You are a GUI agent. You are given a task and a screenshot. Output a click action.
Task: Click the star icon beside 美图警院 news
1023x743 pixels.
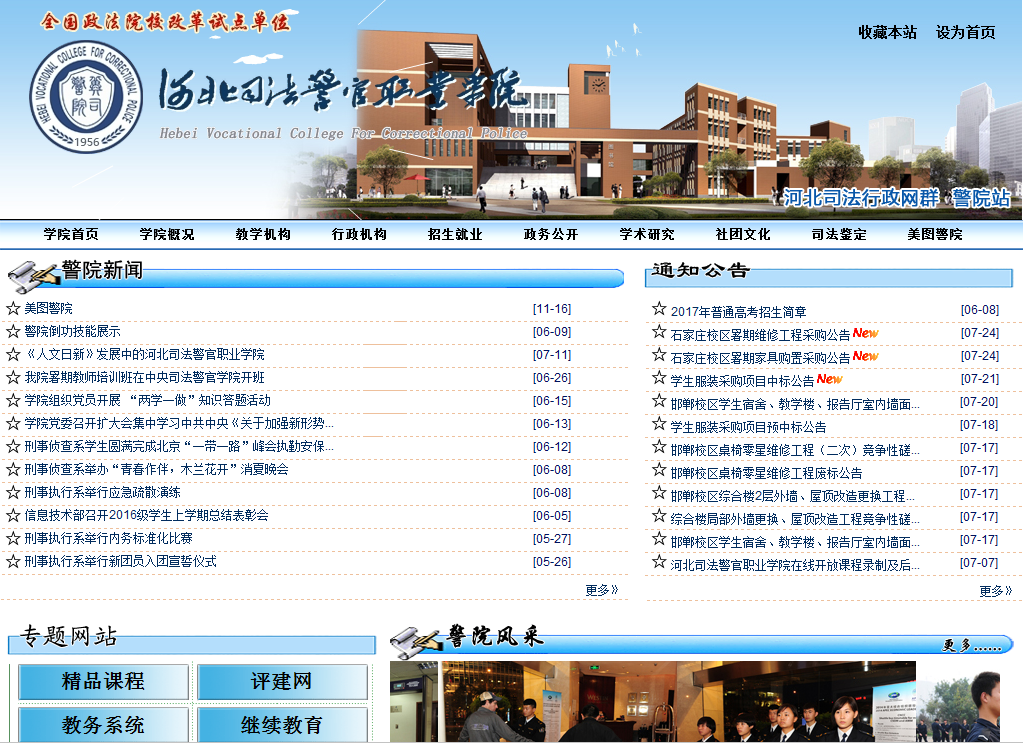(x=13, y=309)
